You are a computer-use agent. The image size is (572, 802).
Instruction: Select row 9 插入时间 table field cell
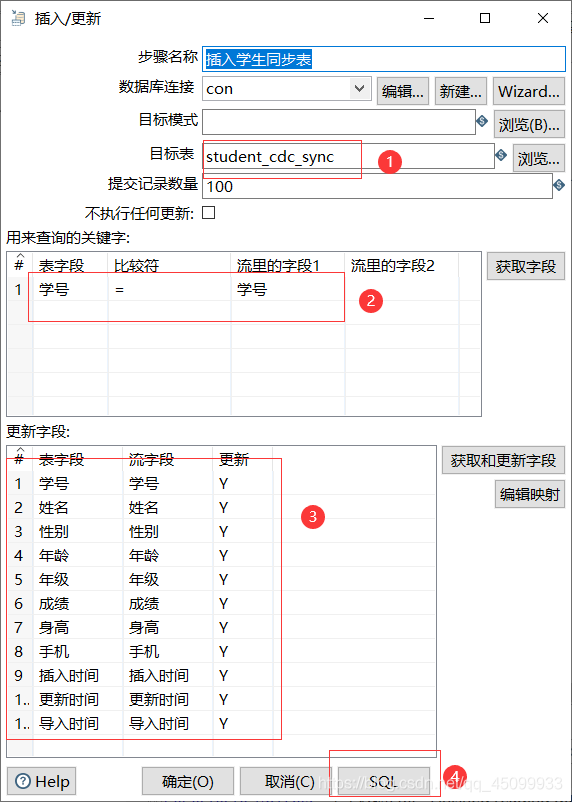point(78,676)
